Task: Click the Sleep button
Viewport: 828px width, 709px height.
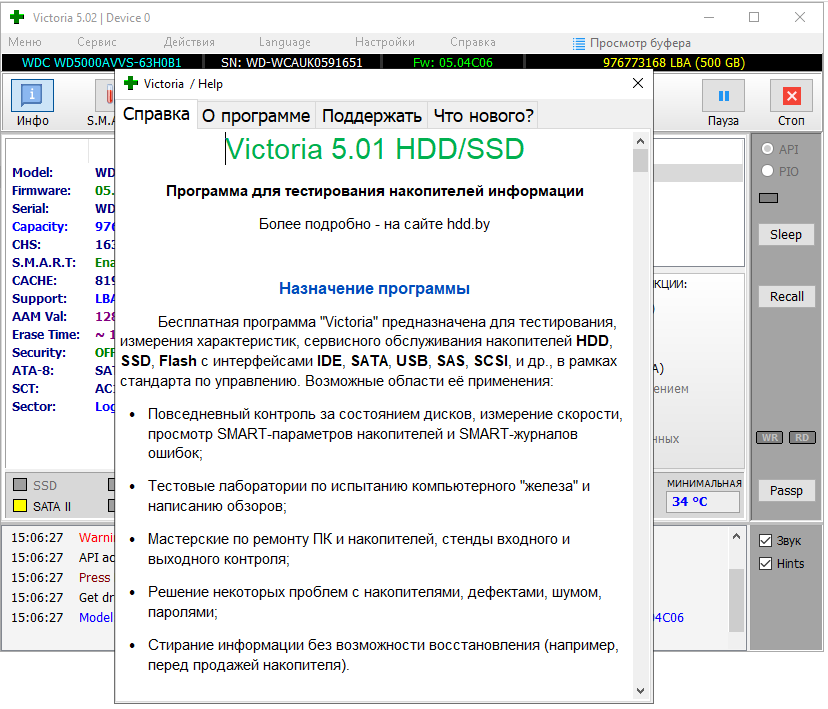Action: click(786, 234)
